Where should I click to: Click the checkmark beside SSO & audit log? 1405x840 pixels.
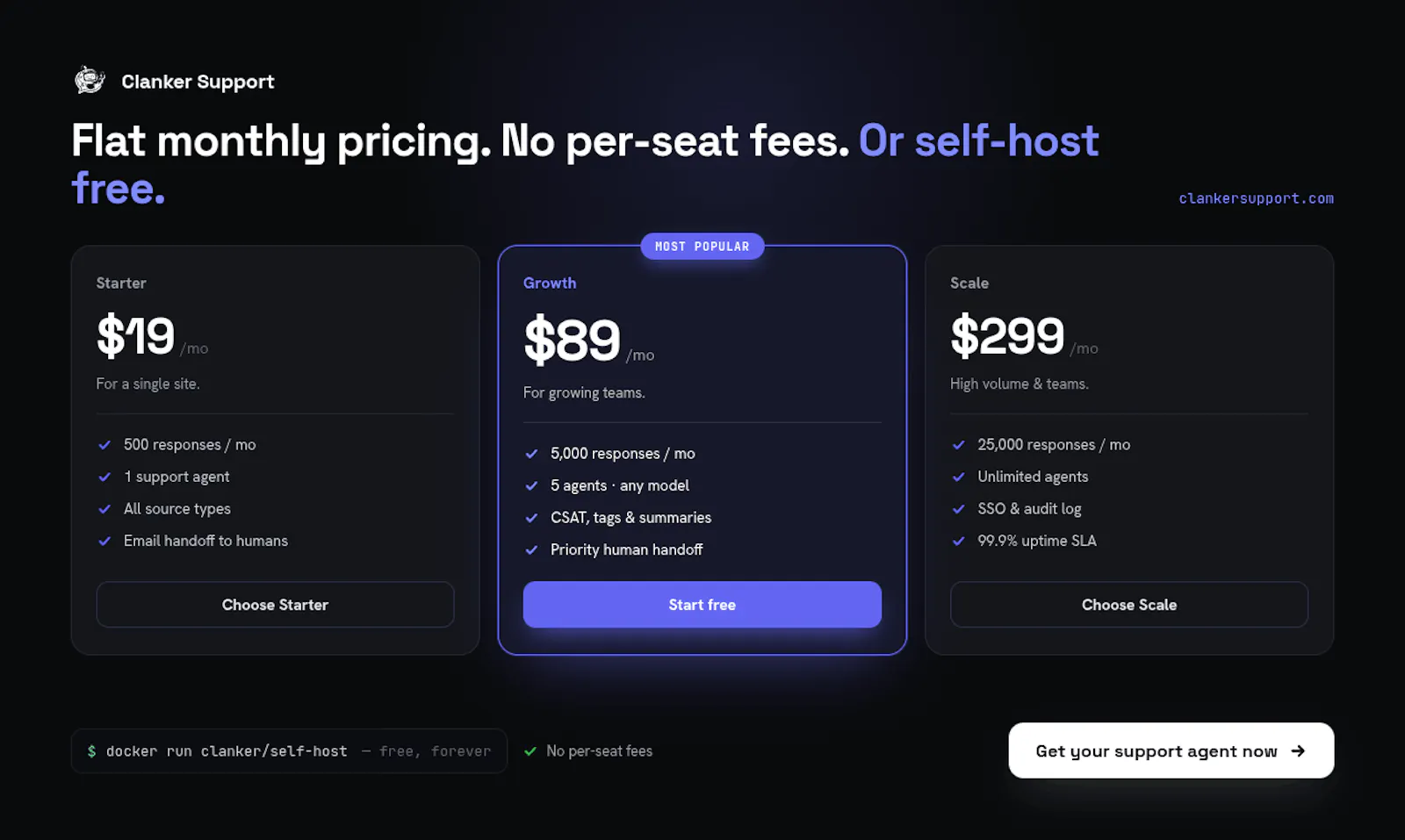pyautogui.click(x=959, y=509)
